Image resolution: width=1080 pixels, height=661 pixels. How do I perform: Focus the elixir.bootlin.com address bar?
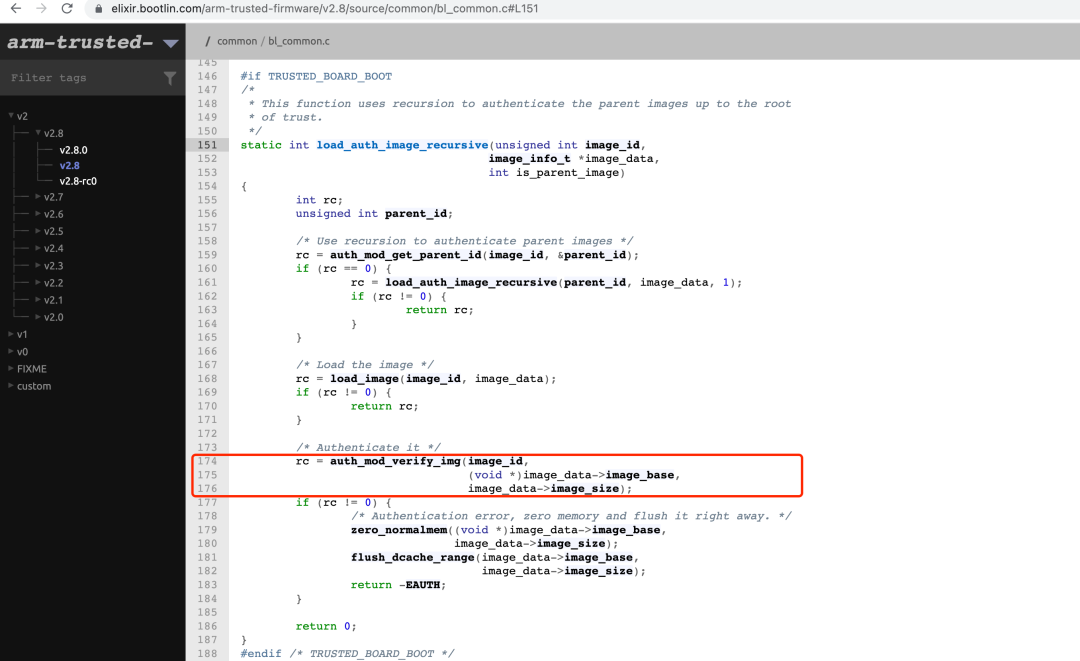pos(325,8)
